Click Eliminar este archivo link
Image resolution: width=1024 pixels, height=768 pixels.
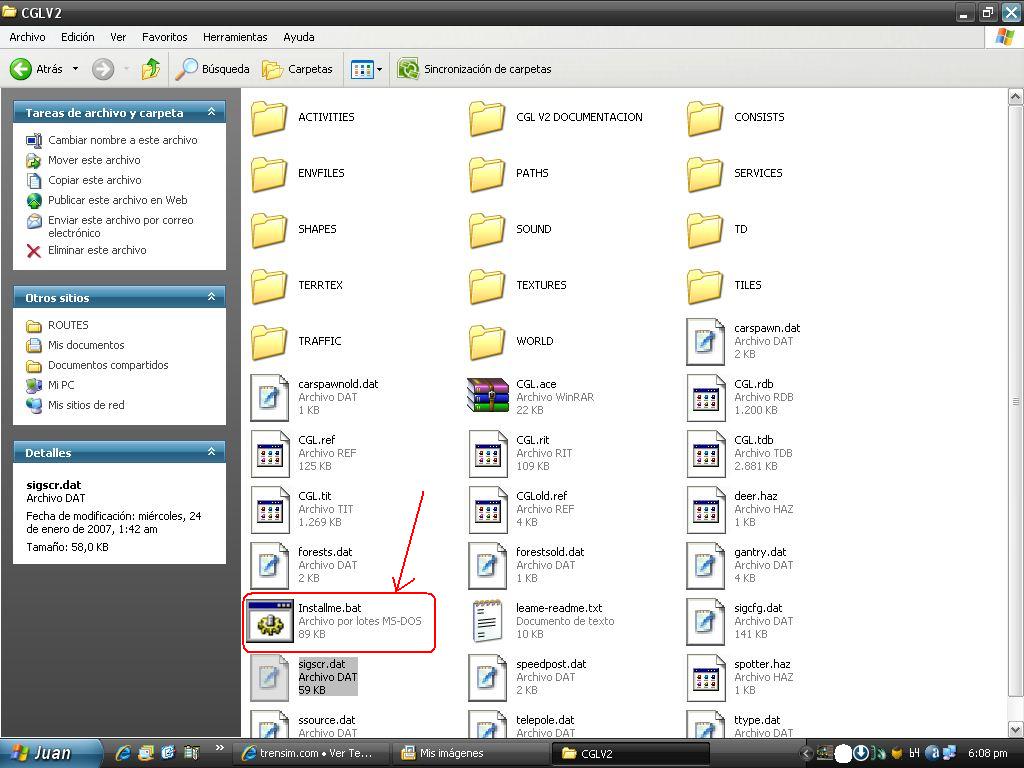tap(97, 250)
